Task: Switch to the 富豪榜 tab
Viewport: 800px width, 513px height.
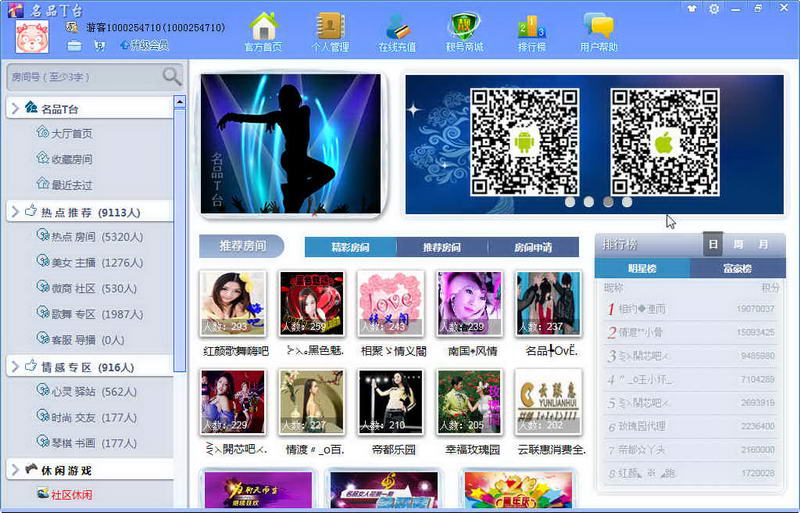Action: 737,268
